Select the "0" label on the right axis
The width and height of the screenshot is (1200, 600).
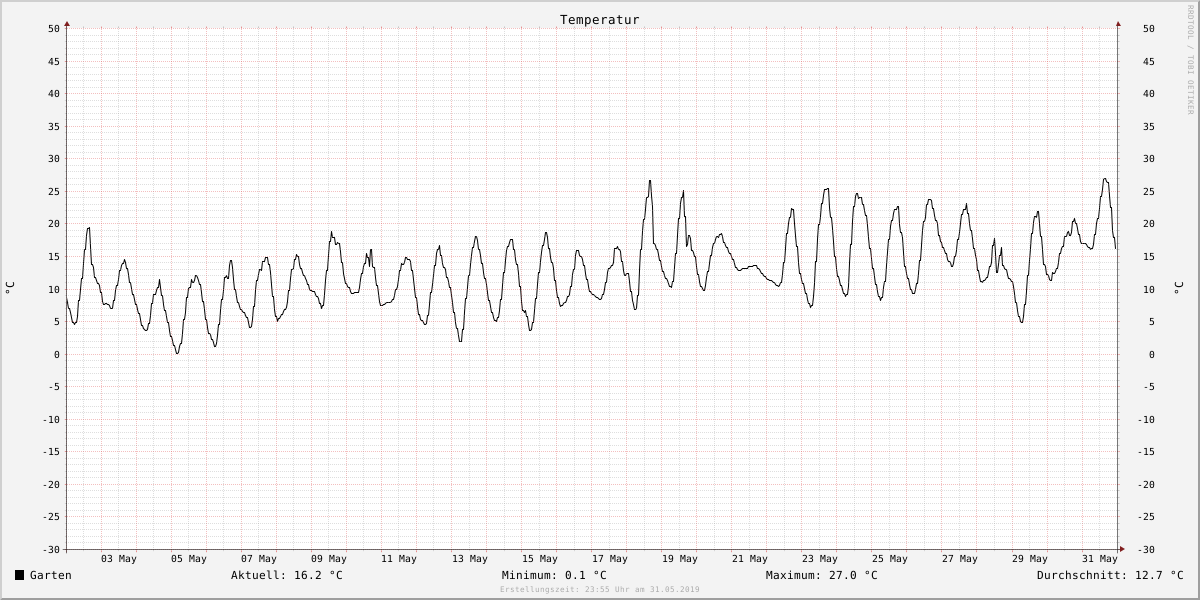pyautogui.click(x=1152, y=355)
